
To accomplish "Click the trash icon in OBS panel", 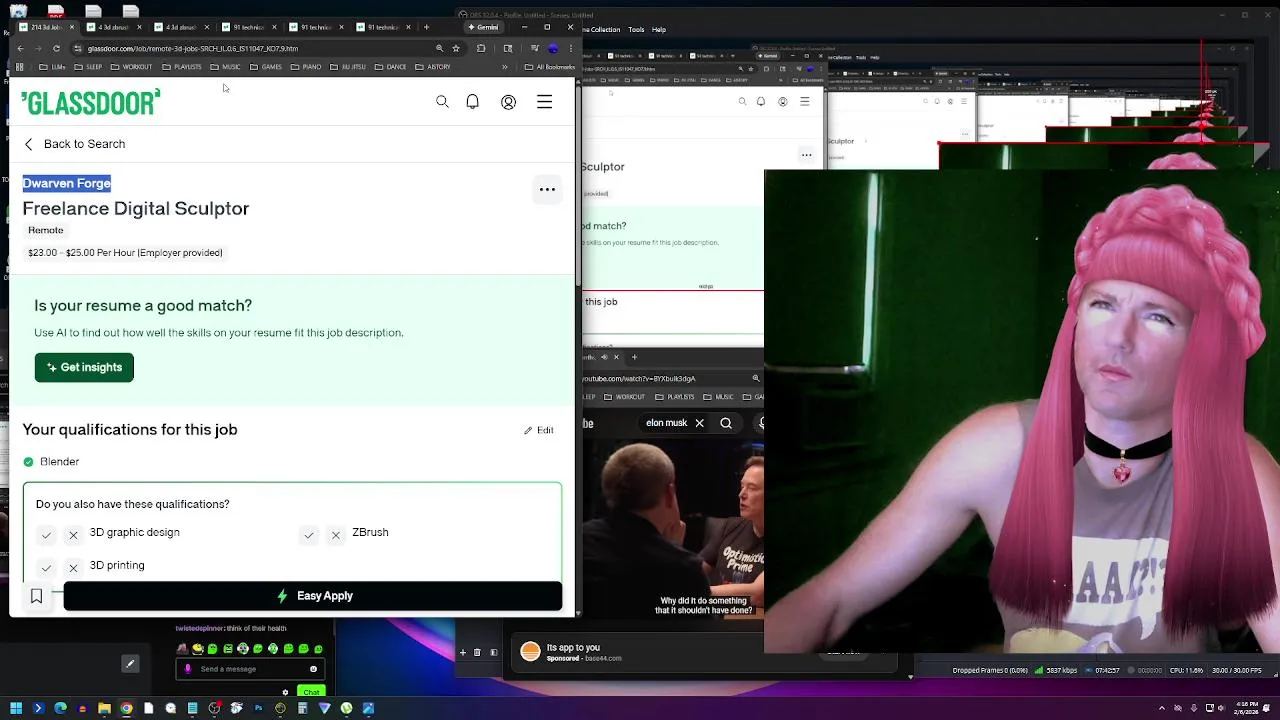I will (x=477, y=652).
